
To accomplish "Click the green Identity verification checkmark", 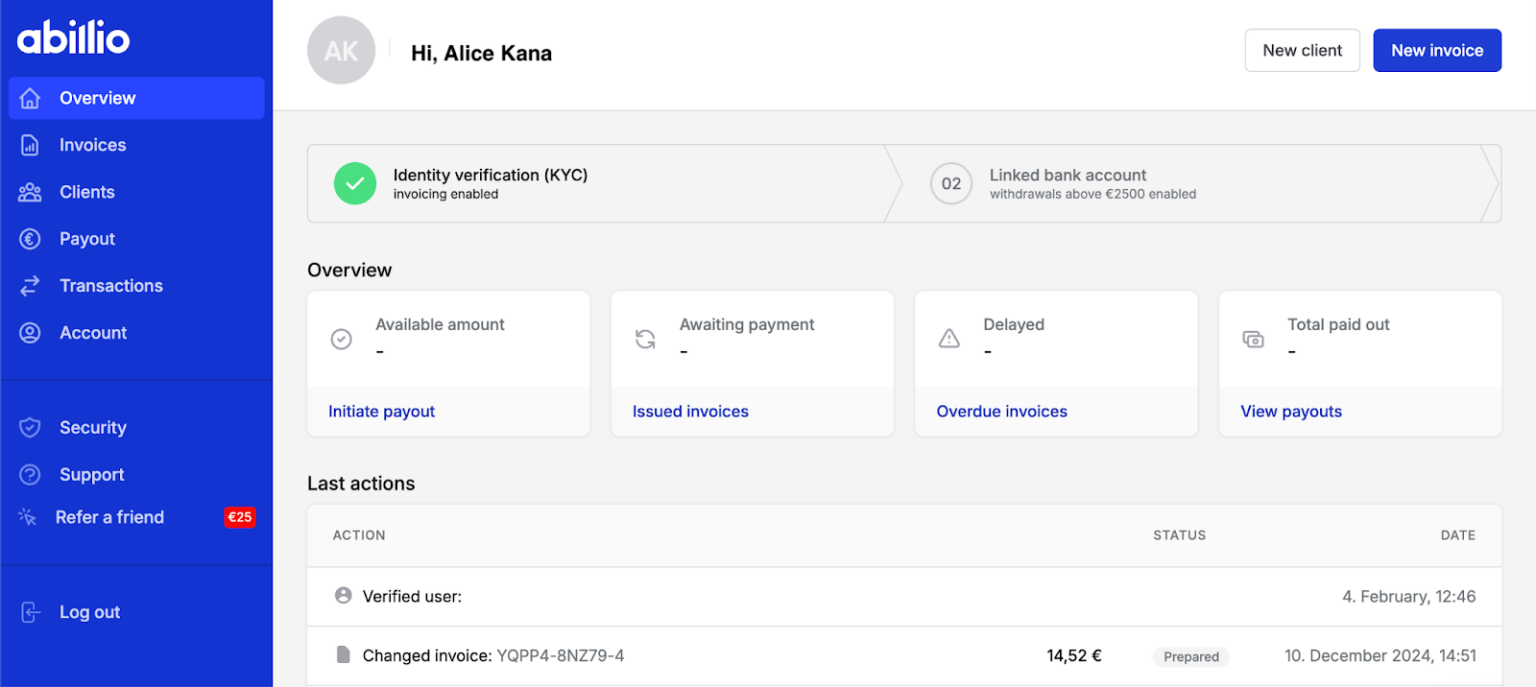I will tap(355, 183).
